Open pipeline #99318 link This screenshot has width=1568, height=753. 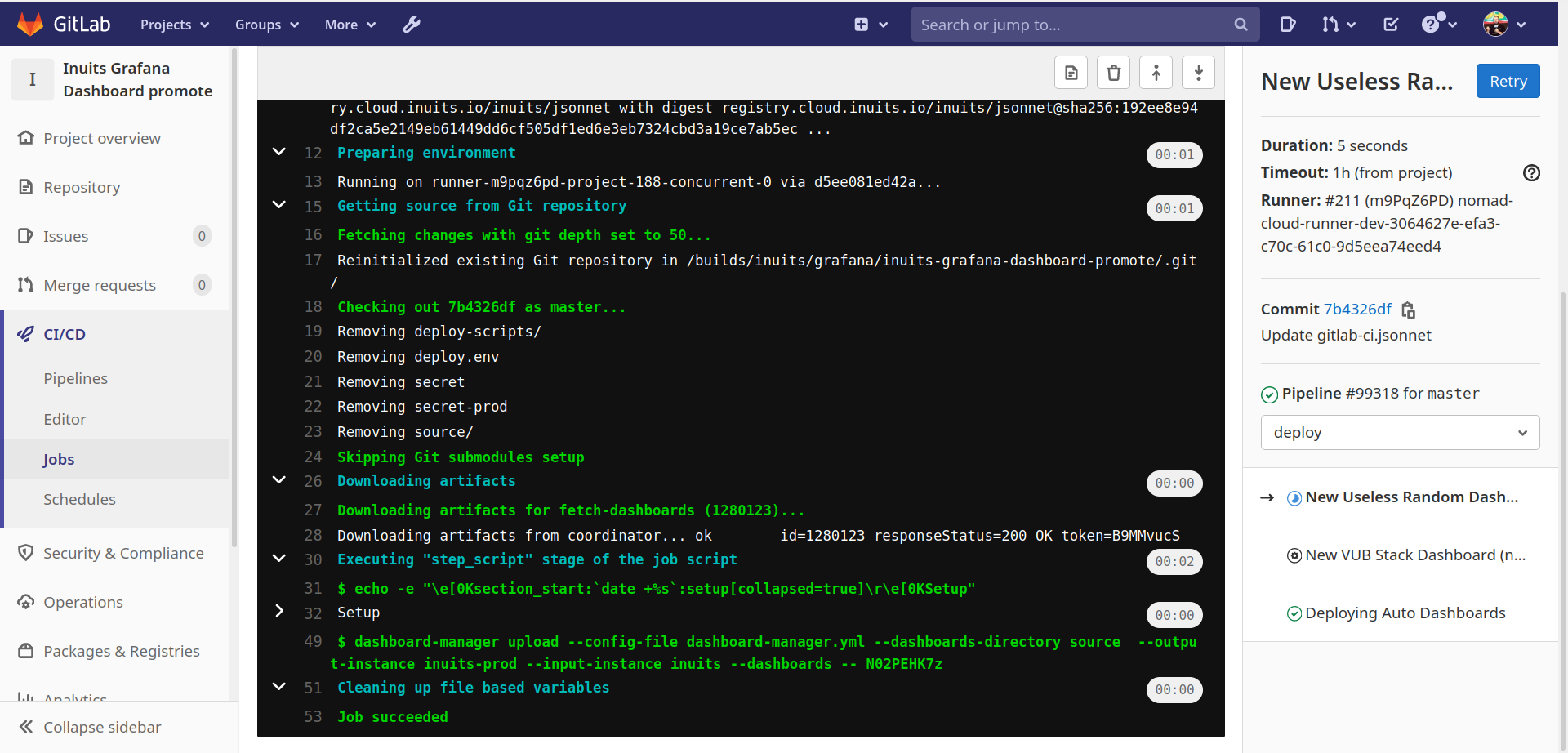1371,393
